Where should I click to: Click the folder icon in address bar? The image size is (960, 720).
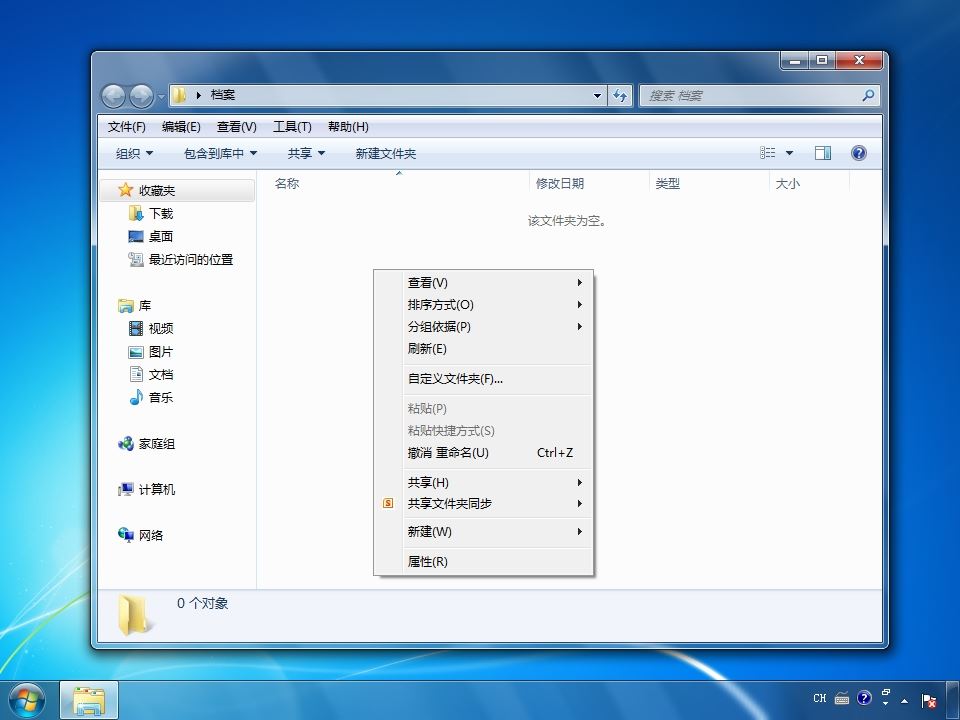(179, 95)
